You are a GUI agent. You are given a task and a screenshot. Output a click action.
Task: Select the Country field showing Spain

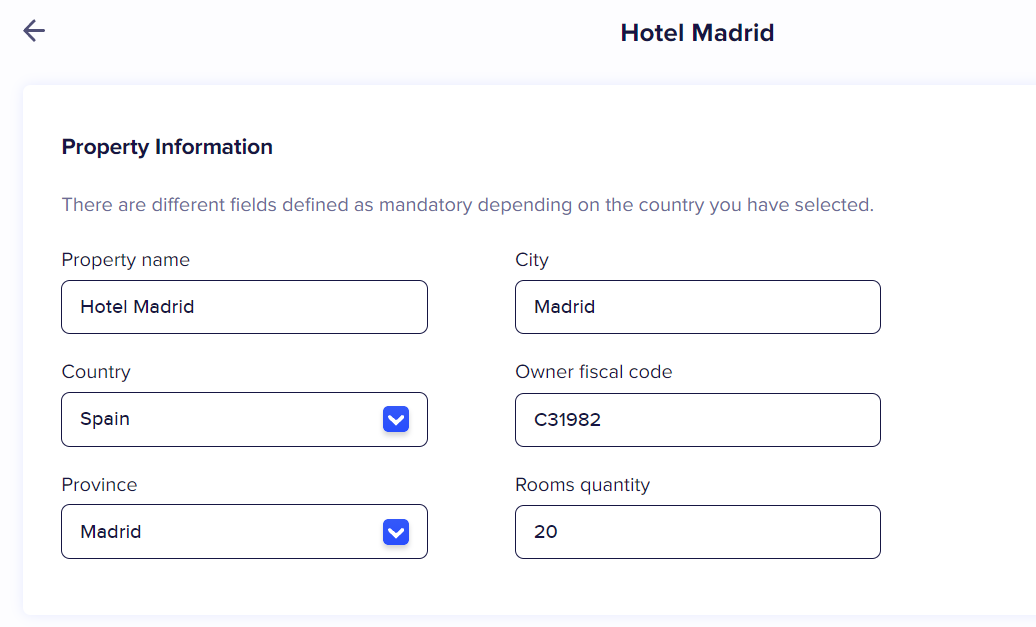click(220, 419)
